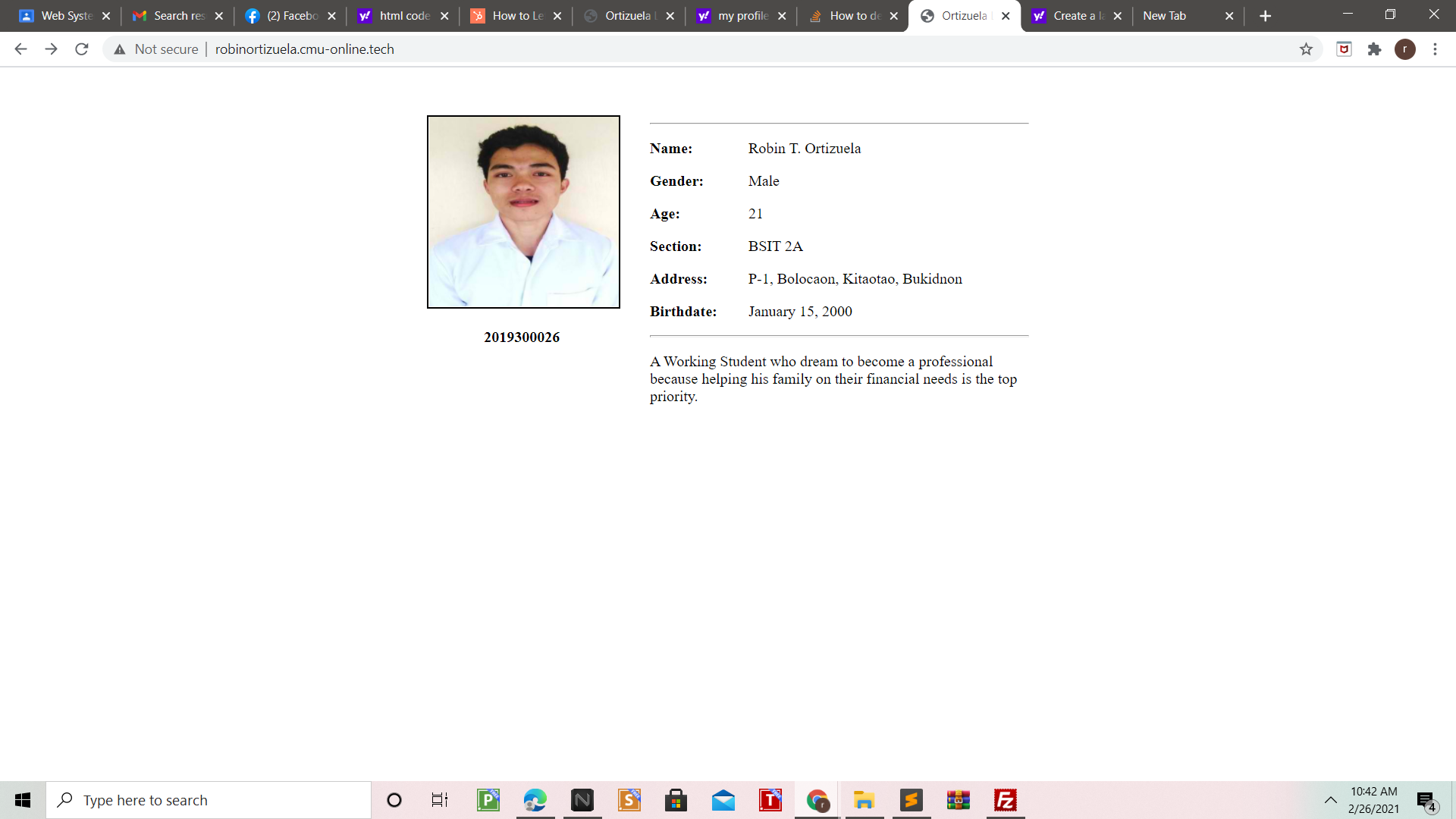Open the Extensions puzzle icon
1456x819 pixels.
click(1374, 49)
